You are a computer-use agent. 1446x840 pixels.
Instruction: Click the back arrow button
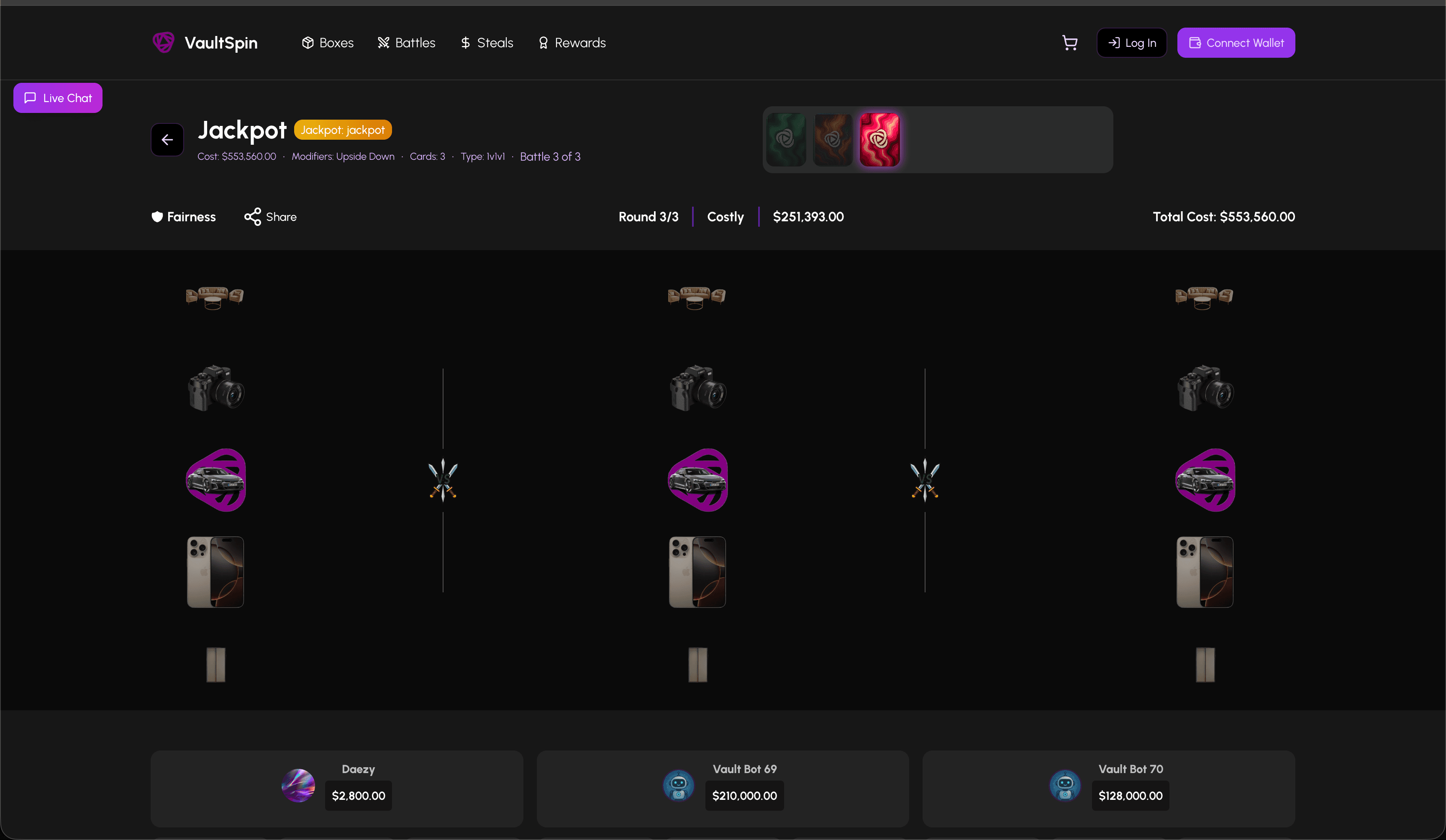pos(167,139)
